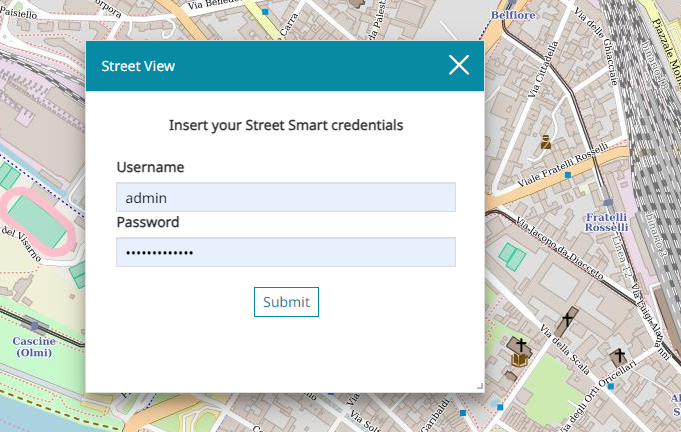The height and width of the screenshot is (432, 681).
Task: Click the Username input field
Action: point(285,197)
